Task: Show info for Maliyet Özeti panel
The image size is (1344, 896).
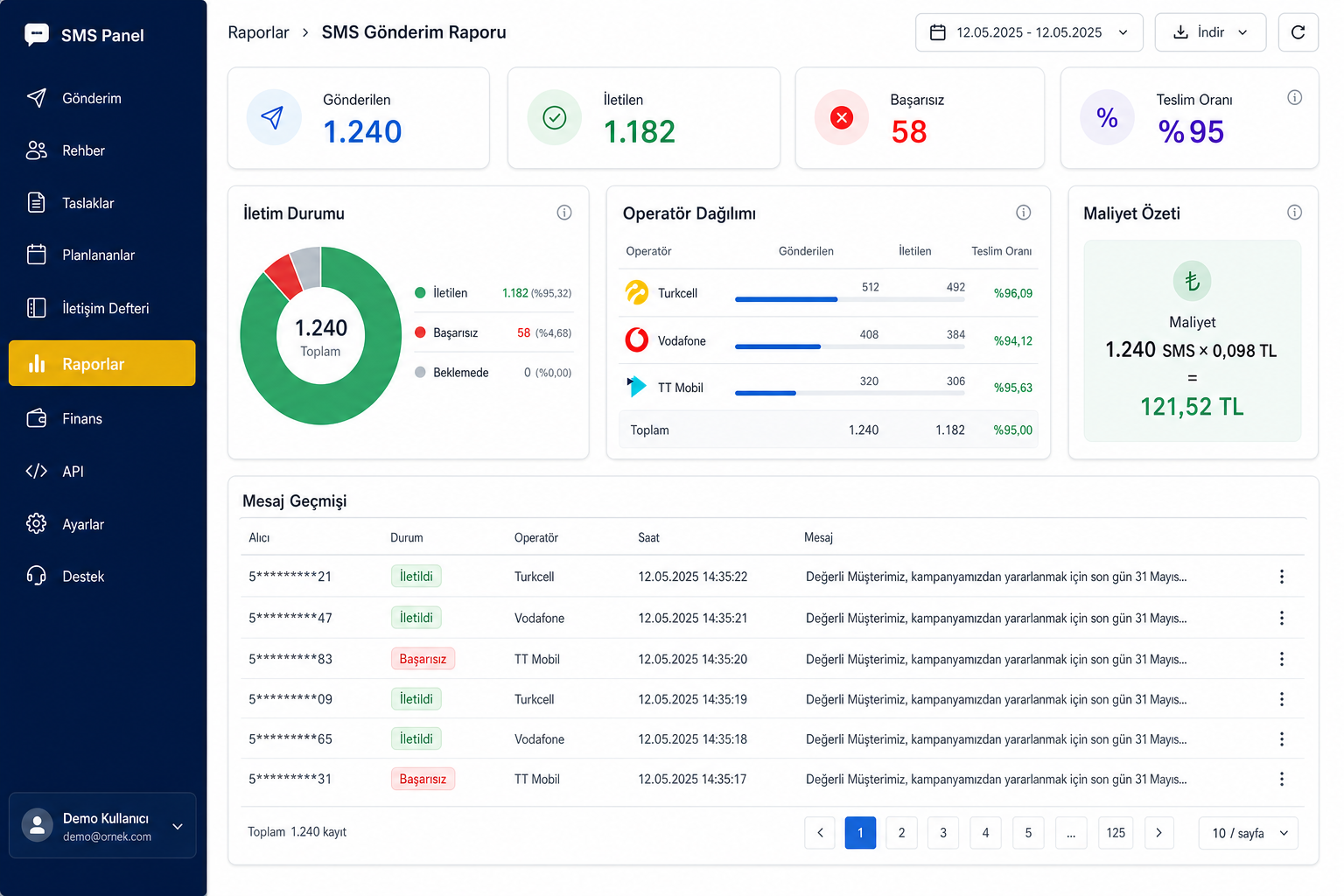Action: (x=1294, y=213)
